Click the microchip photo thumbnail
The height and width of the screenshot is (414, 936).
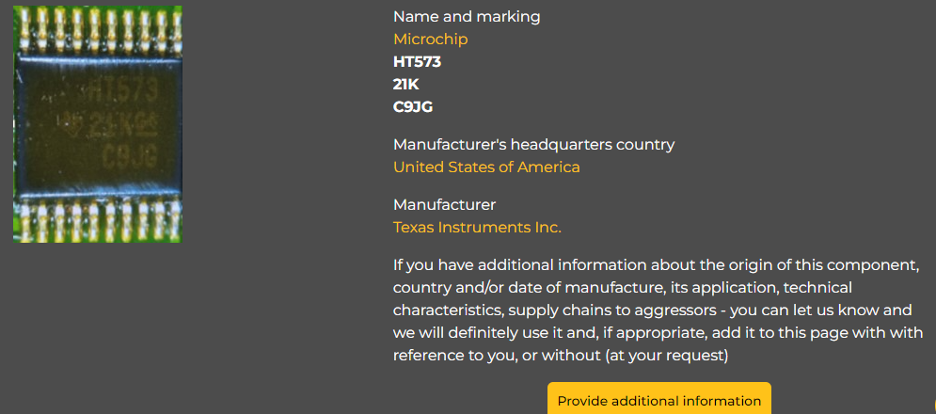(x=97, y=124)
